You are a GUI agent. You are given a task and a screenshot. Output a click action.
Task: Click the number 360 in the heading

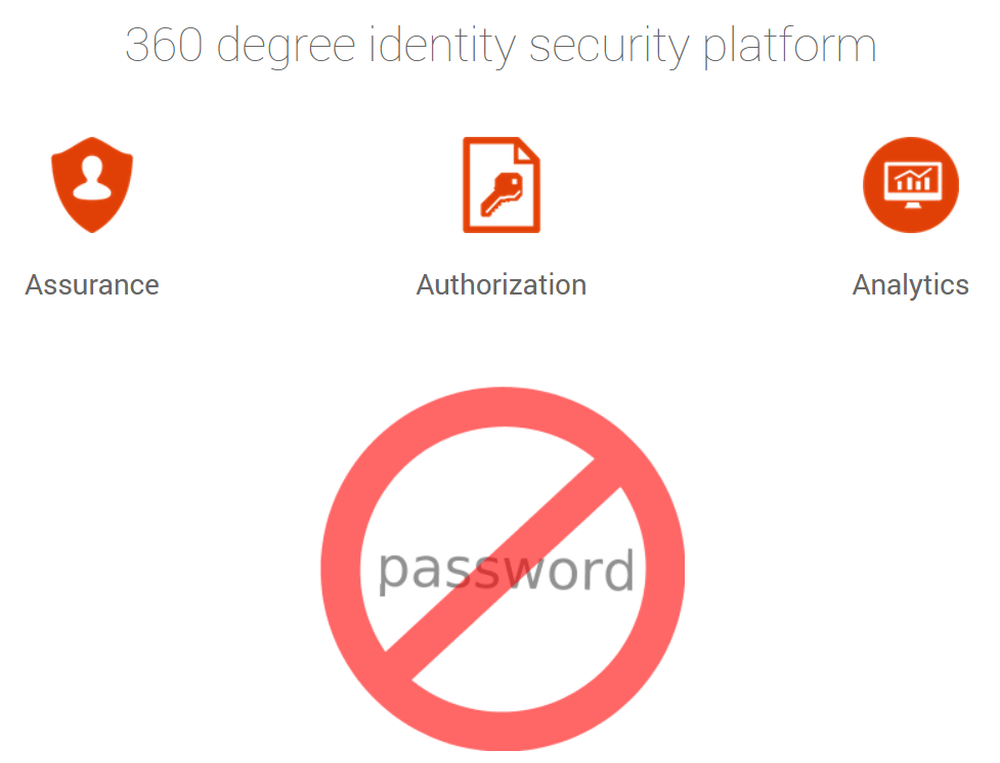164,45
